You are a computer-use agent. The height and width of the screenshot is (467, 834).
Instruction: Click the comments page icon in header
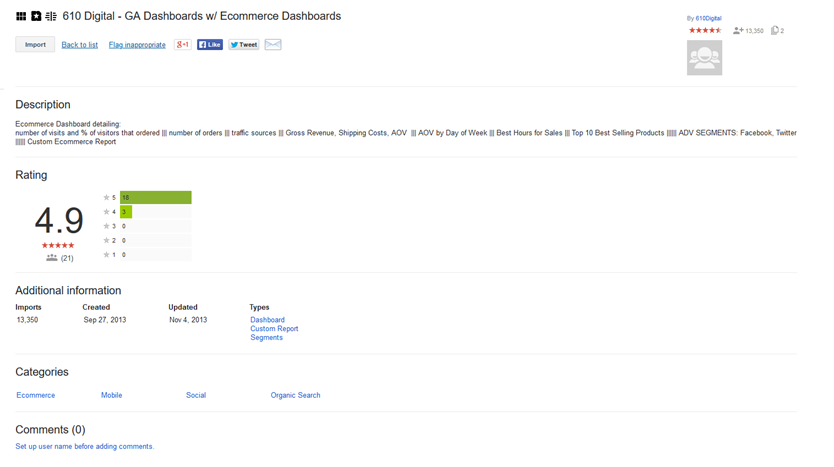click(x=776, y=31)
